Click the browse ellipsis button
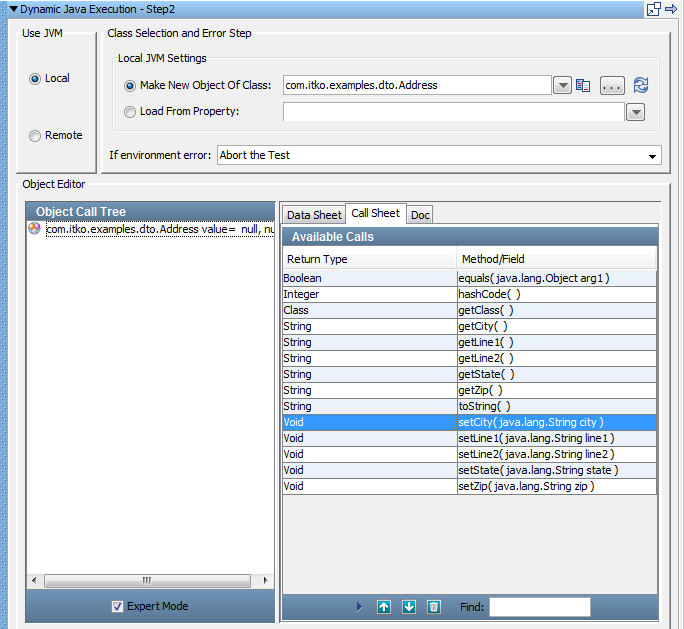Screen dimensions: 684x629 click(612, 86)
